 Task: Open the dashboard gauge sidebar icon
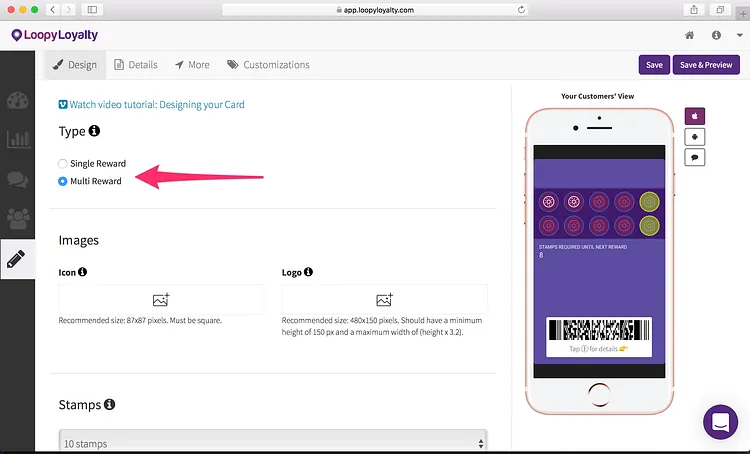18,101
